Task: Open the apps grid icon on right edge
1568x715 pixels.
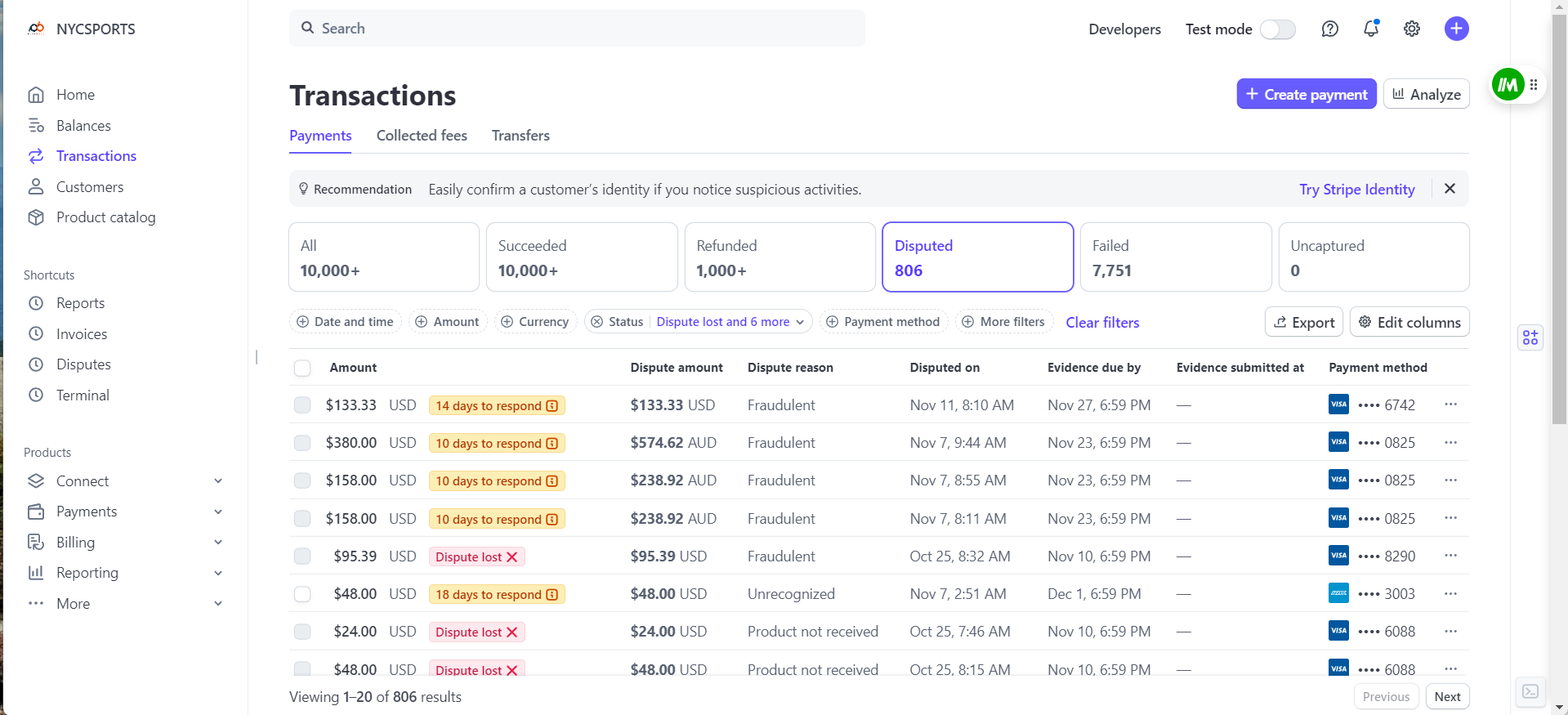Action: 1530,337
